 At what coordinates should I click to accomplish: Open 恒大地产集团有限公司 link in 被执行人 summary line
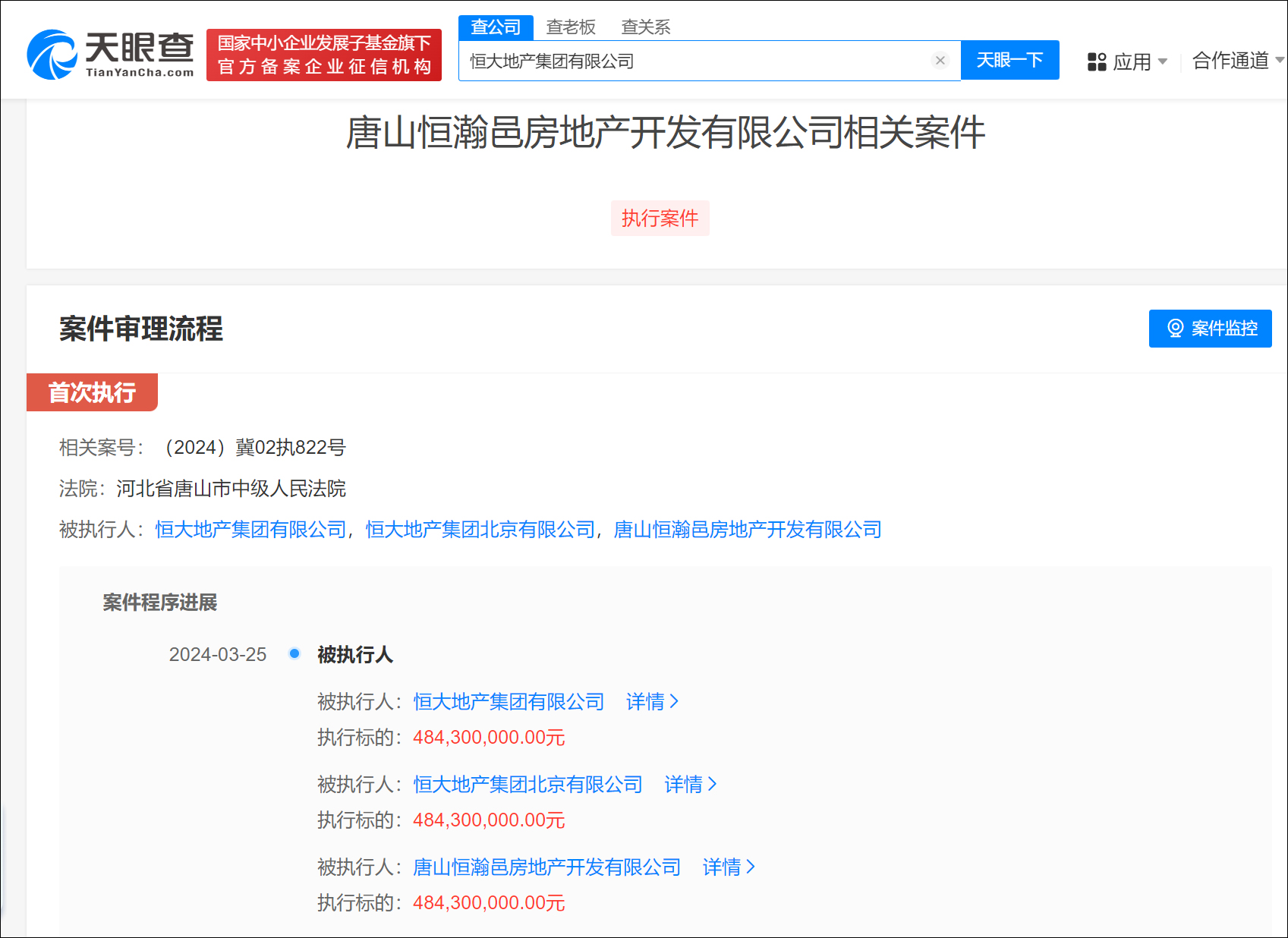pos(250,530)
